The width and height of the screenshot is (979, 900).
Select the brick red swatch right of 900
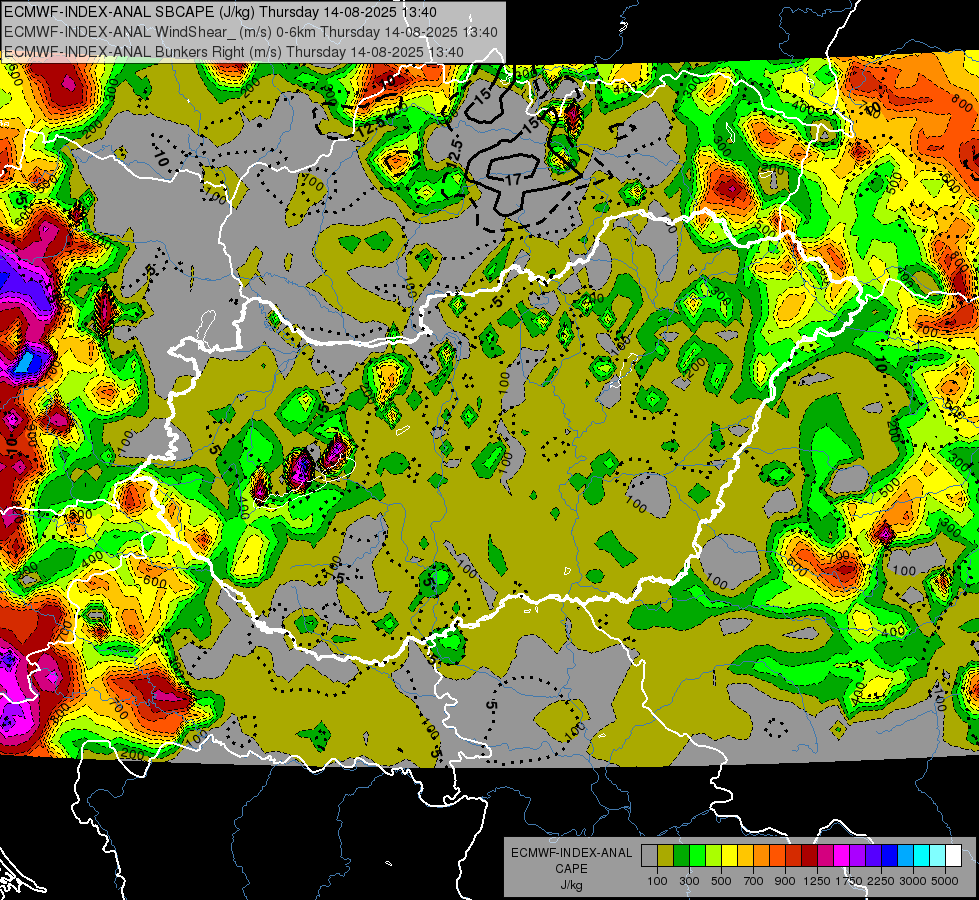[x=794, y=856]
